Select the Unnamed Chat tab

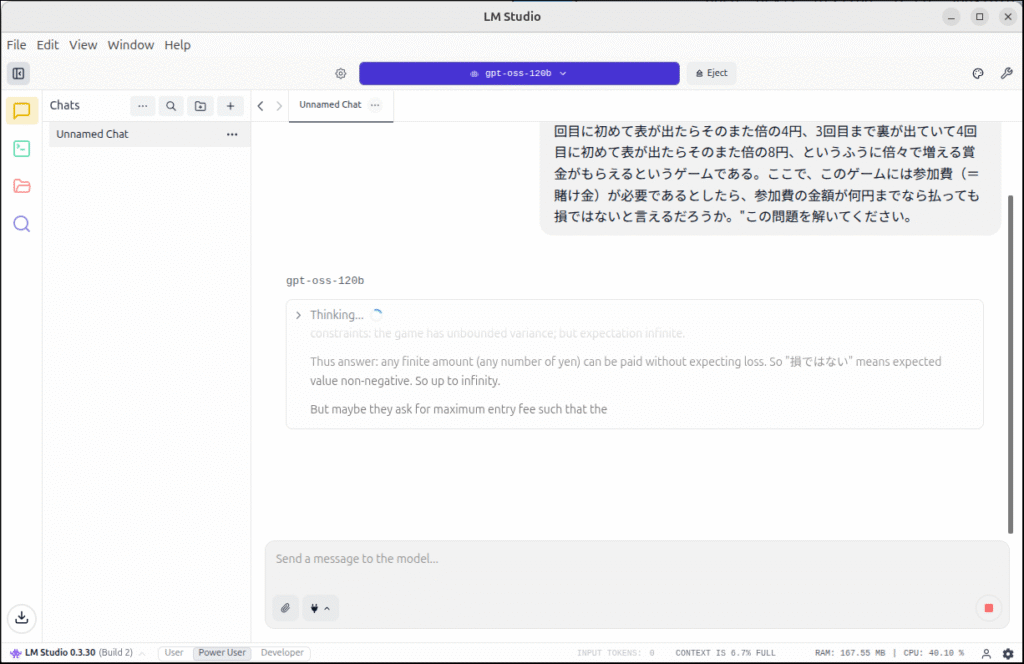(x=330, y=105)
